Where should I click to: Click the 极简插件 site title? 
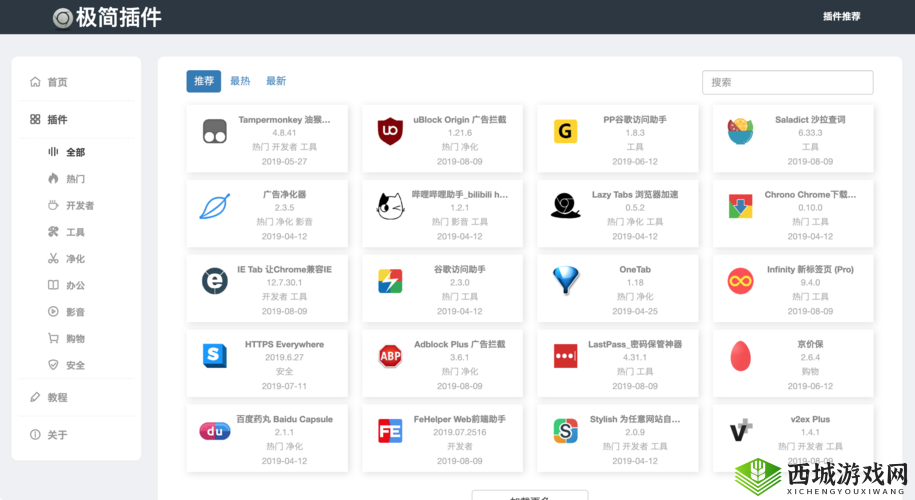tap(118, 18)
